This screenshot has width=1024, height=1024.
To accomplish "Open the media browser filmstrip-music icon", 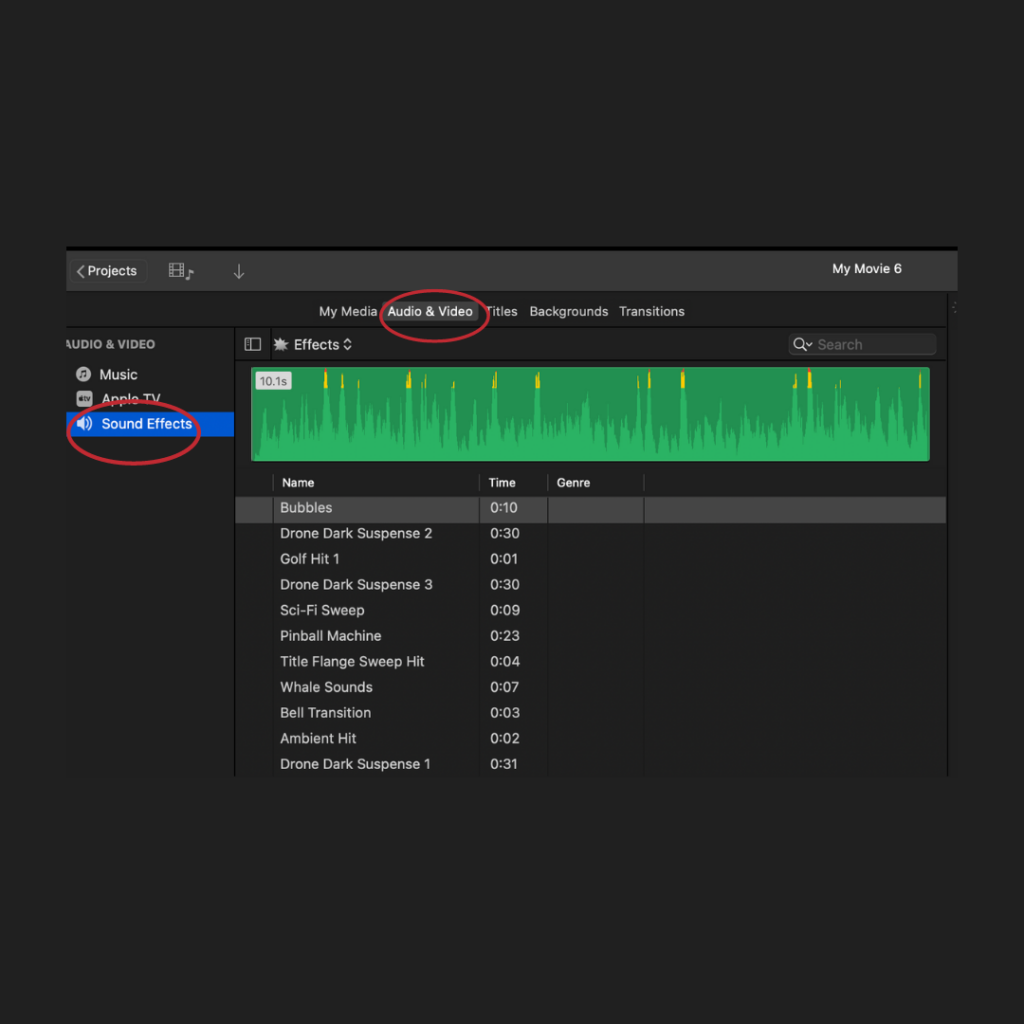I will [x=181, y=271].
